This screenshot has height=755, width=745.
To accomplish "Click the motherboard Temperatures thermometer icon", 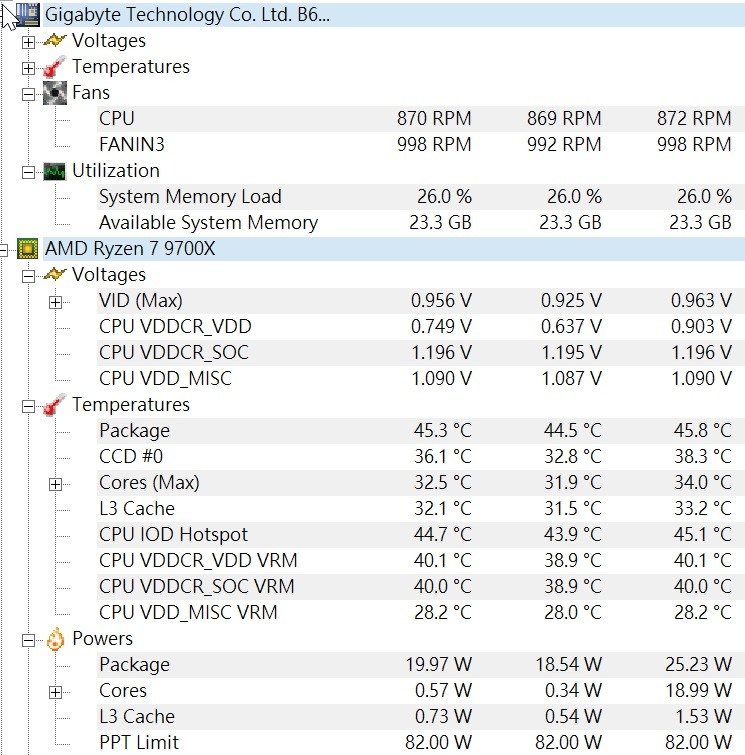I will [x=54, y=66].
